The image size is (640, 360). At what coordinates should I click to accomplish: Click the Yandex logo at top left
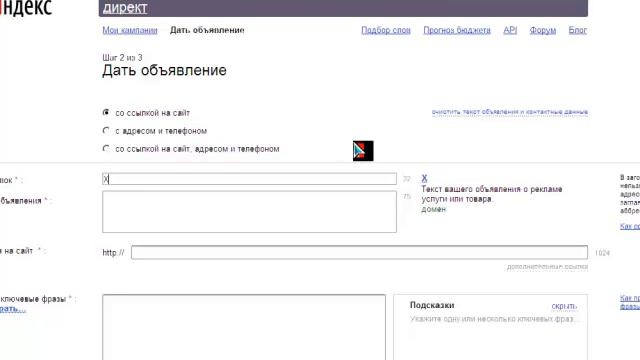(26, 7)
